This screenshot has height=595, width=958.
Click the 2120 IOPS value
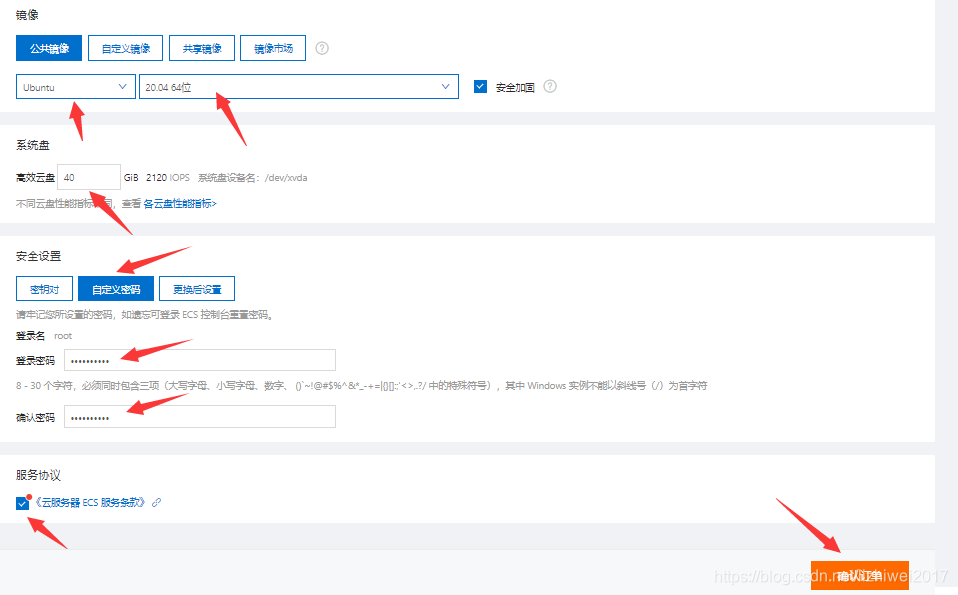point(167,178)
